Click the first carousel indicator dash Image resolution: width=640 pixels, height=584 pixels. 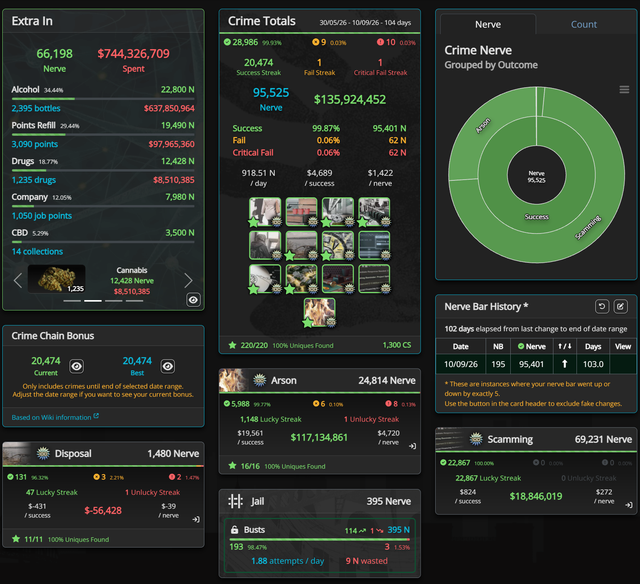point(72,301)
